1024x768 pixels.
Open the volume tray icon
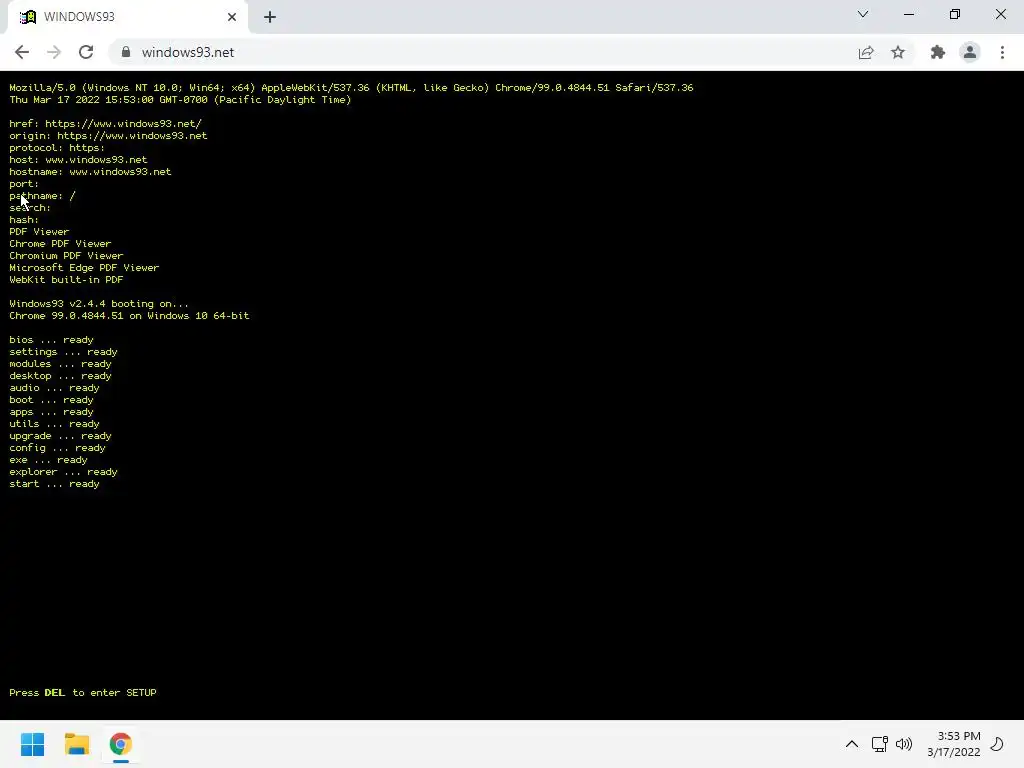tap(904, 744)
